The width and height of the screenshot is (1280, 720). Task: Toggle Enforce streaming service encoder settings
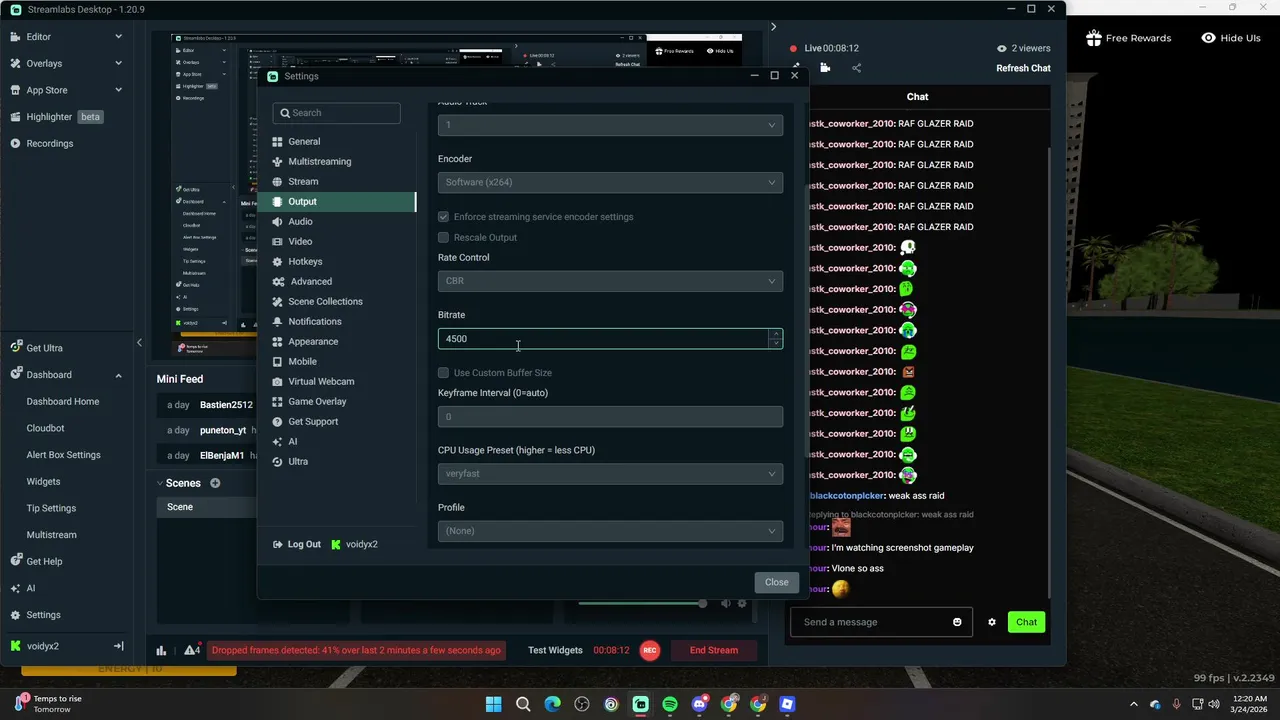(443, 216)
